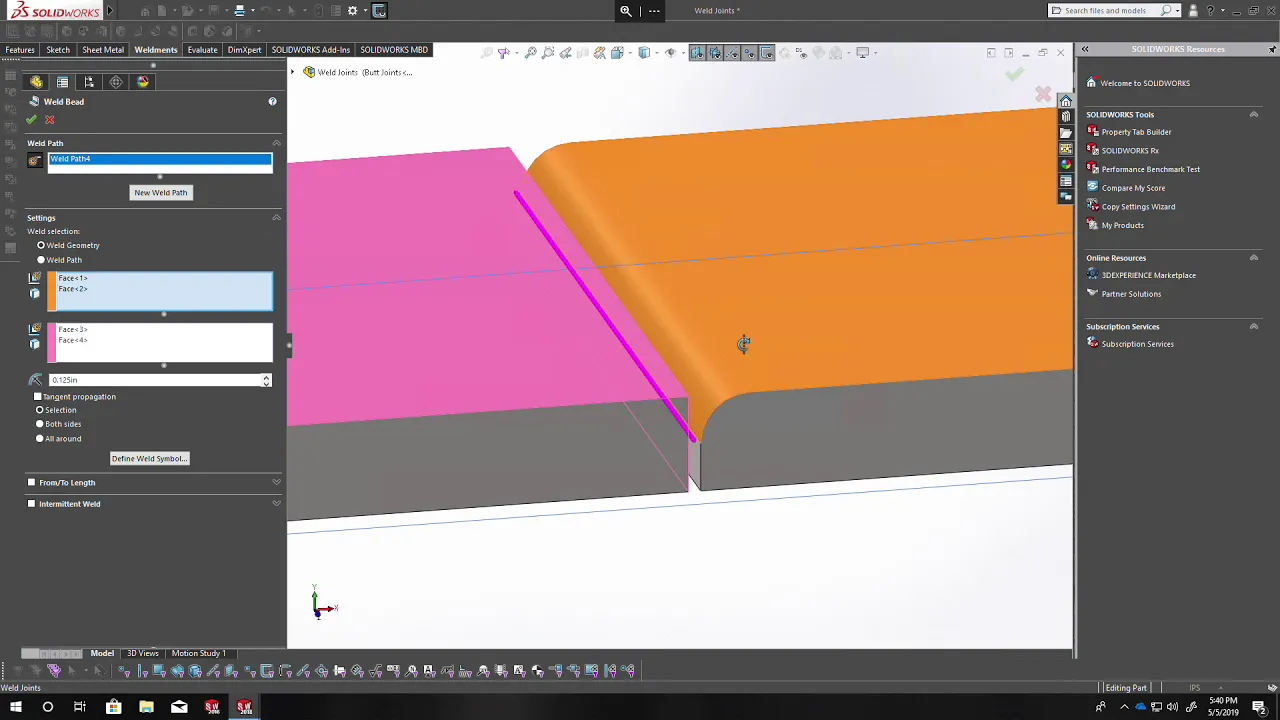Open Copy Settings Wizard link
Screen dimensions: 1280x720
1138,207
